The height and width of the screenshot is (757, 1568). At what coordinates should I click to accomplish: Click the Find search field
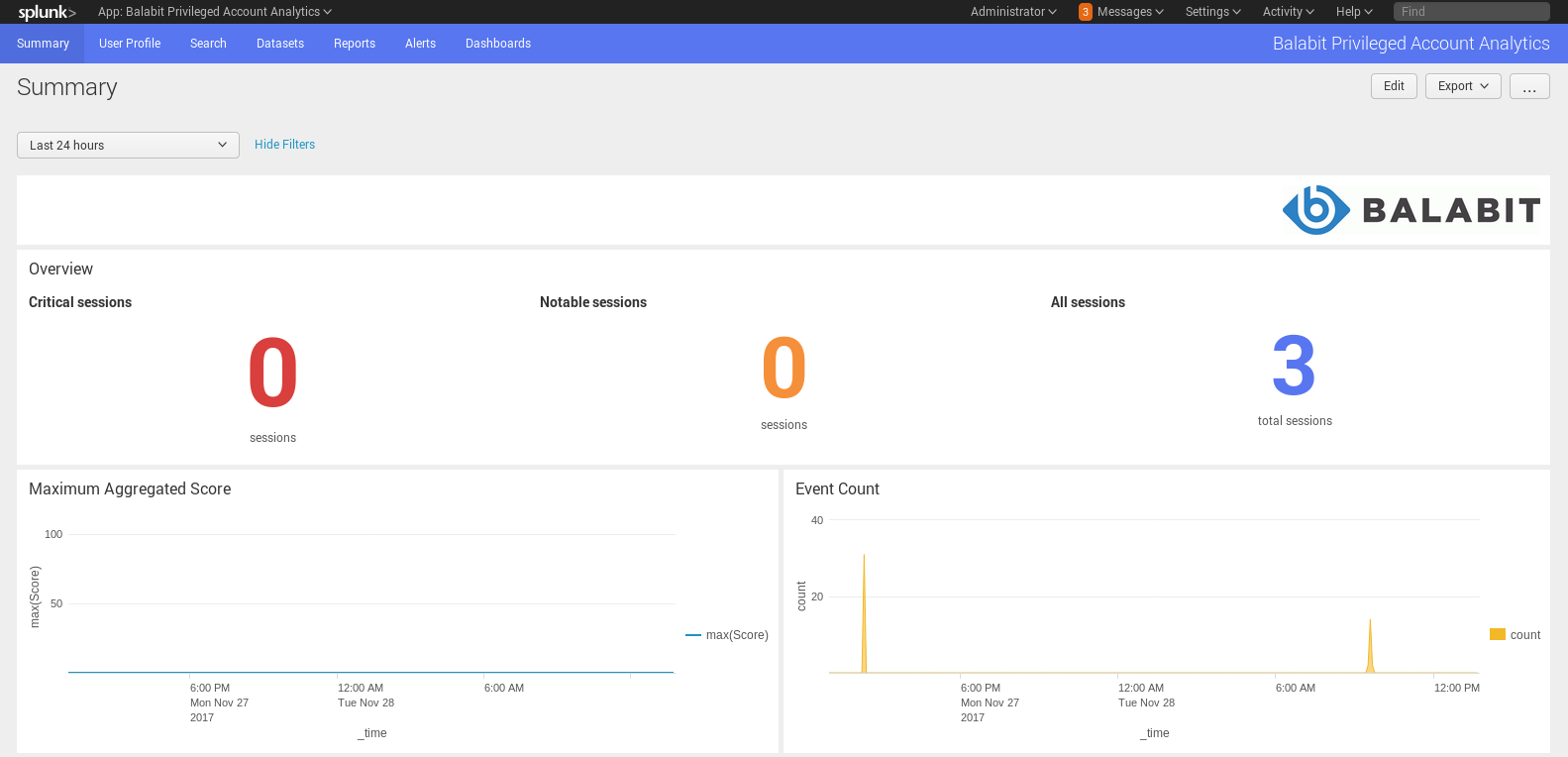point(1471,12)
